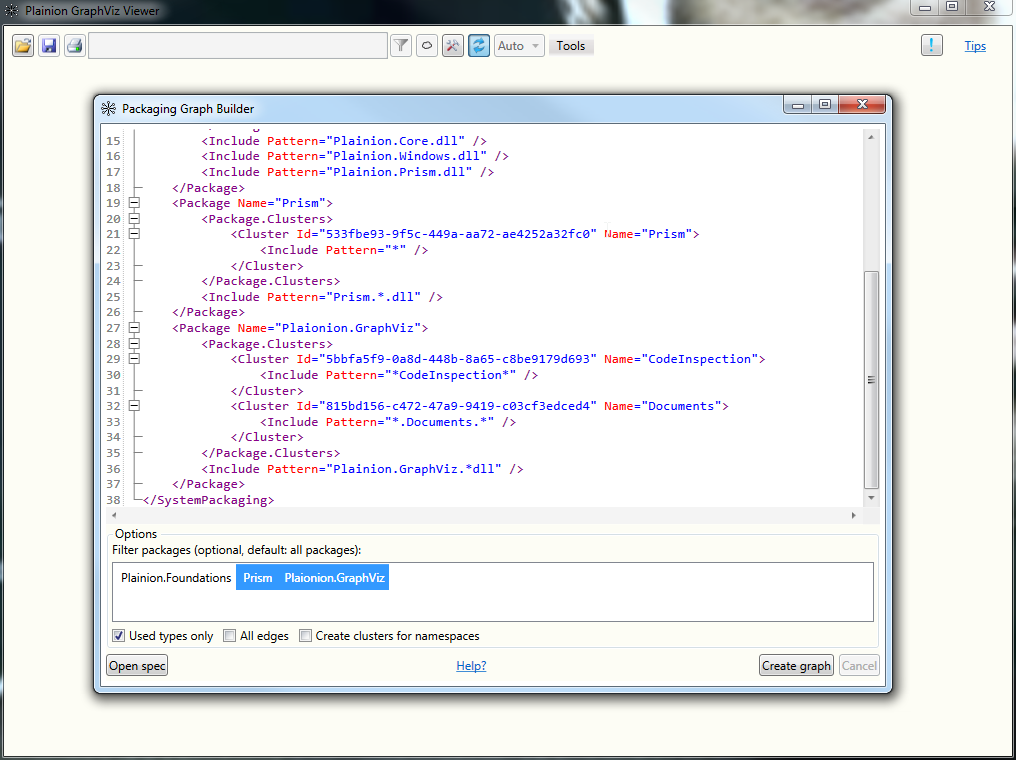Collapse the Documents cluster fold
Screen dimensions: 1016x760
(x=134, y=406)
